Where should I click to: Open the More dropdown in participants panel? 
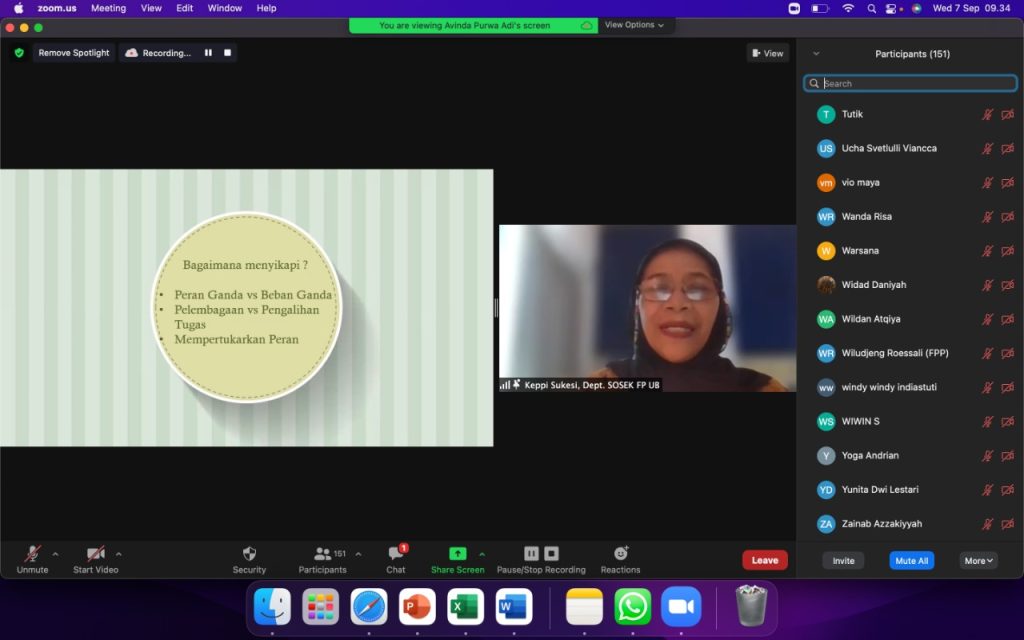pyautogui.click(x=978, y=560)
